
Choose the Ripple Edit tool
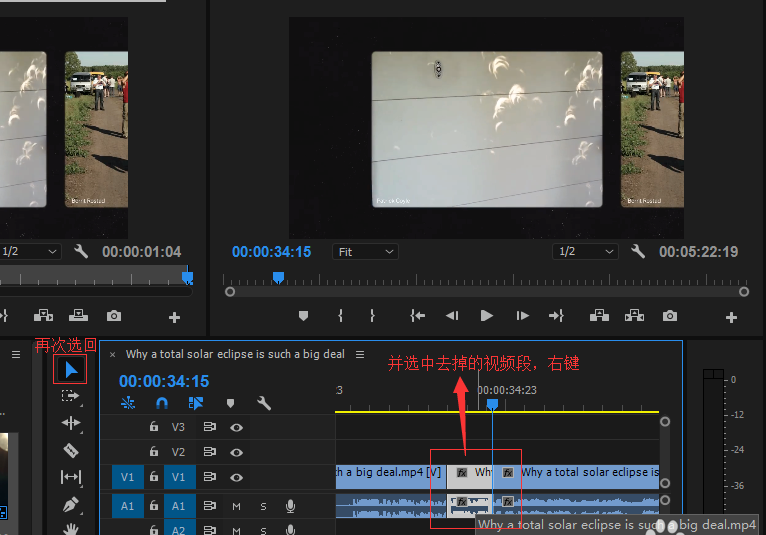tap(71, 423)
